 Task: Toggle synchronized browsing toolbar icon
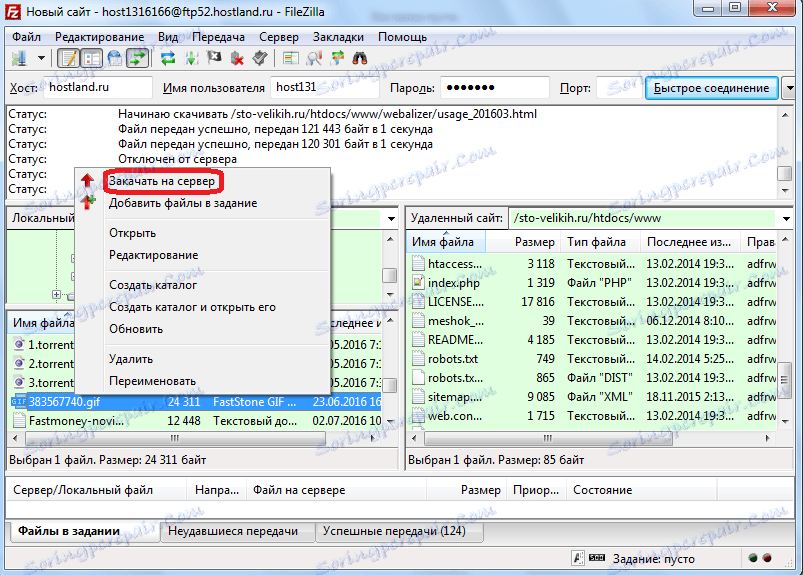(x=337, y=58)
